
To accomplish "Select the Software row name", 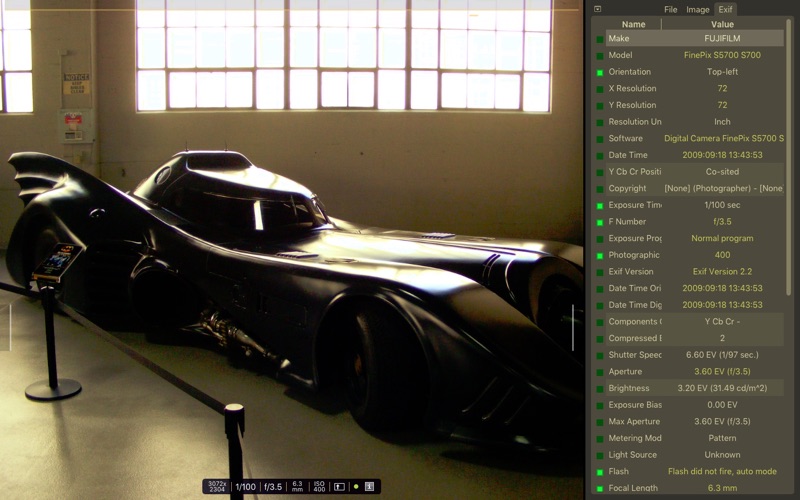I will (x=626, y=138).
